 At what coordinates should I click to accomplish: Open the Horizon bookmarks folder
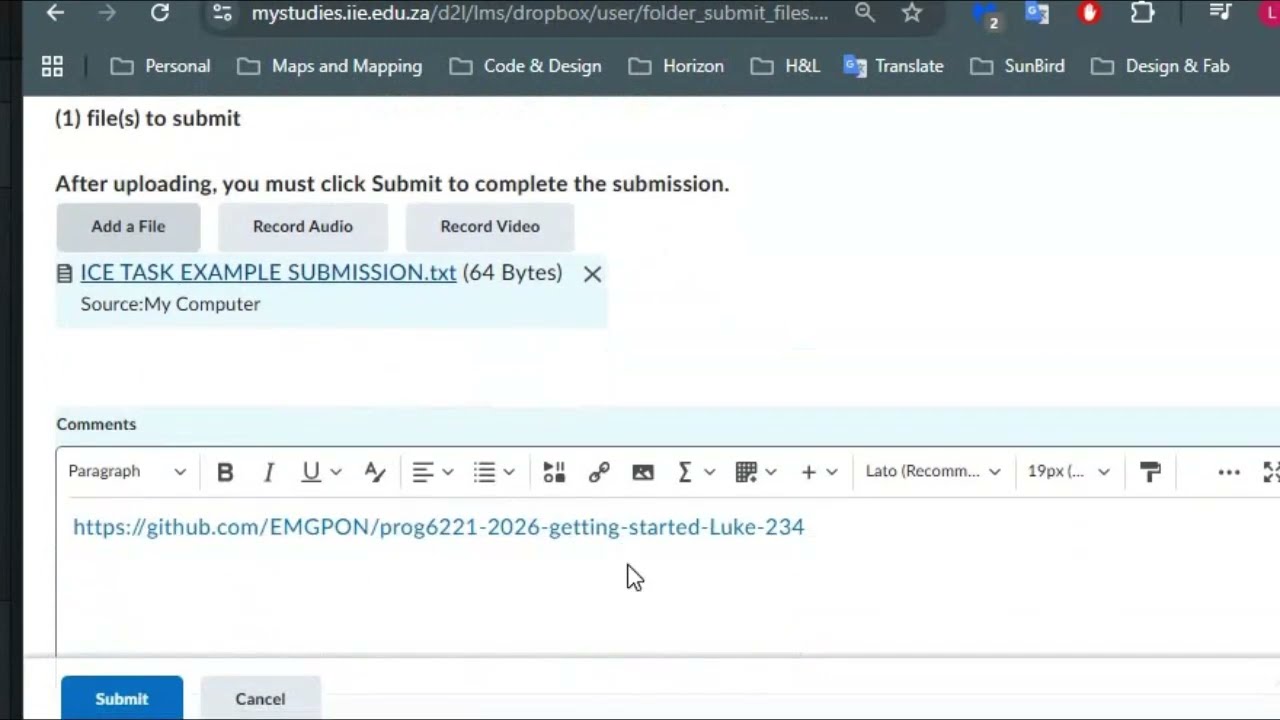tap(676, 66)
